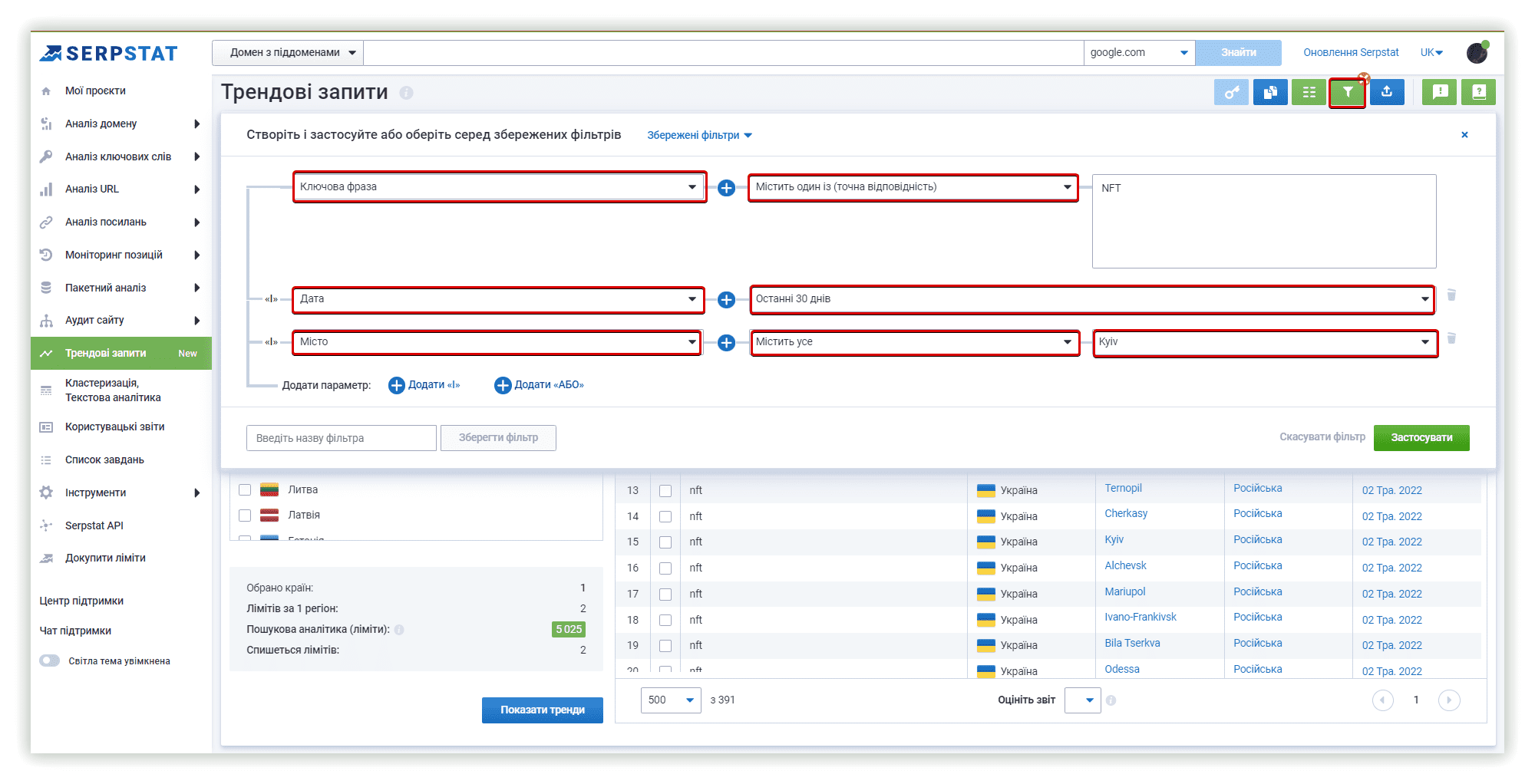1535x784 pixels.
Task: Open the google.com search engine dropdown
Action: coord(1139,53)
